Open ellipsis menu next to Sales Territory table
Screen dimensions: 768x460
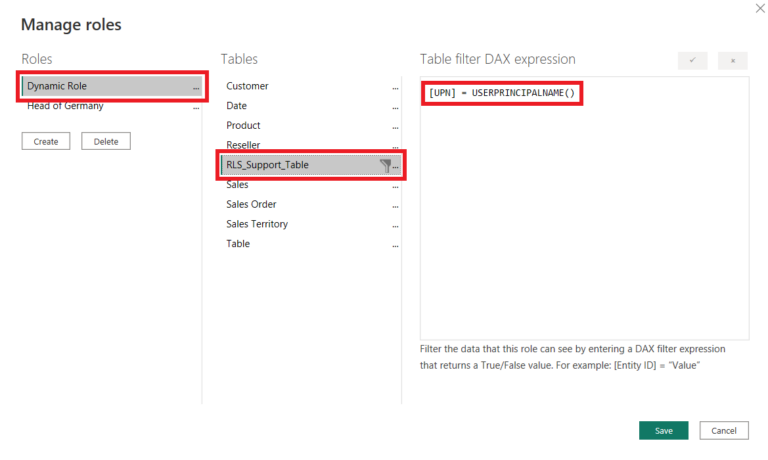(x=396, y=226)
